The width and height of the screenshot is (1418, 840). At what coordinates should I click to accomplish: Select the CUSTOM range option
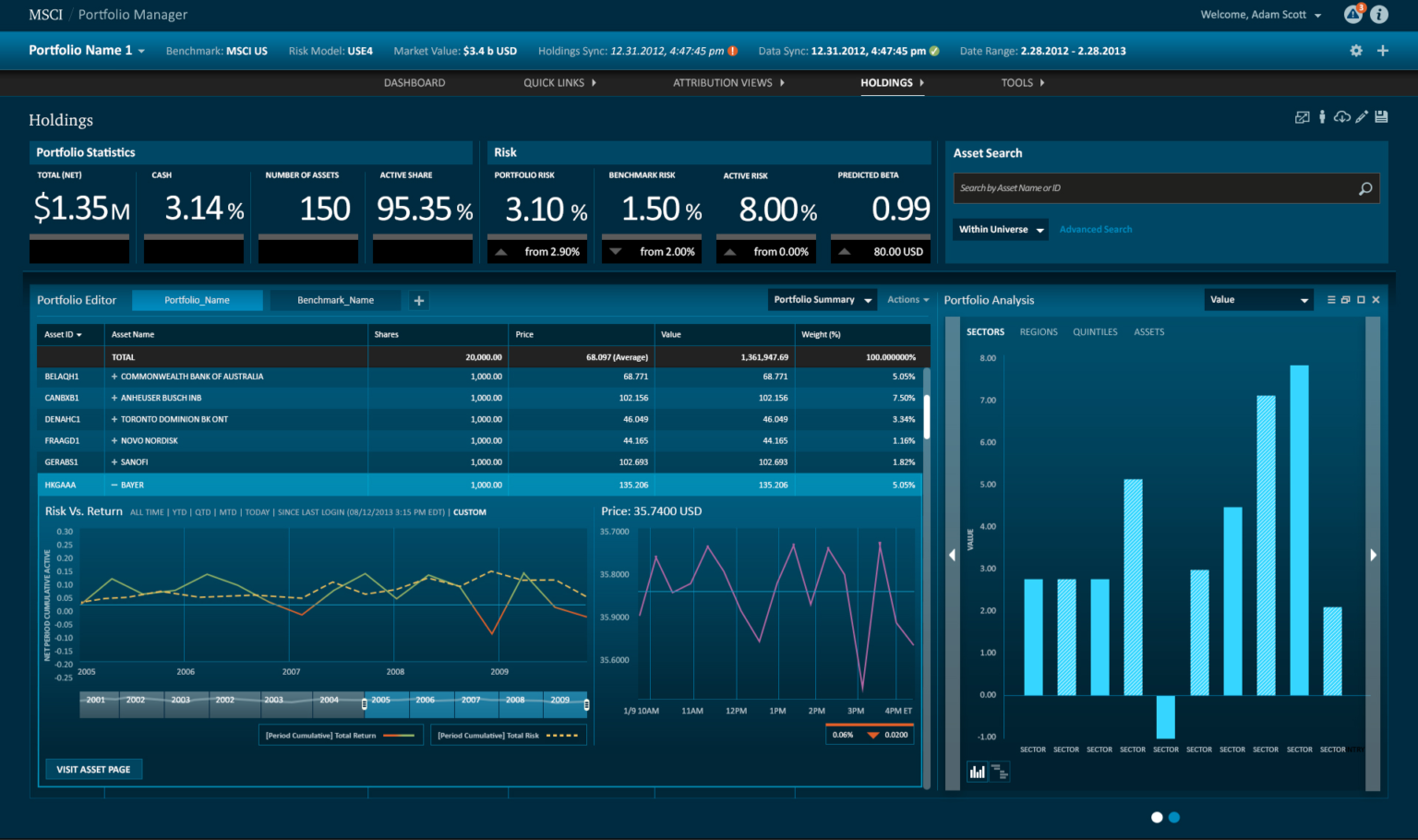coord(470,512)
